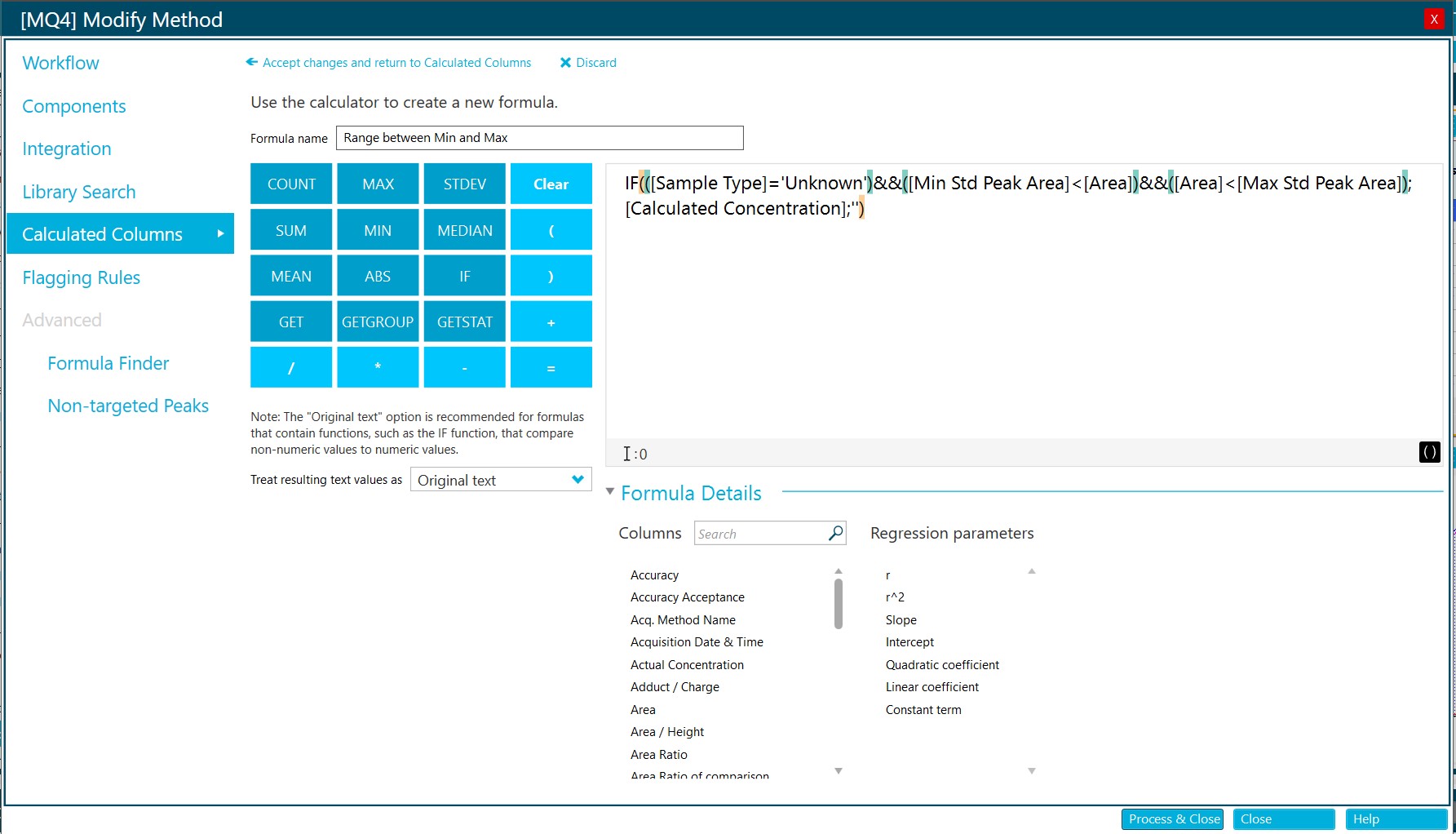Select Adduct / Charge column
The height and width of the screenshot is (834, 1456).
[x=675, y=687]
